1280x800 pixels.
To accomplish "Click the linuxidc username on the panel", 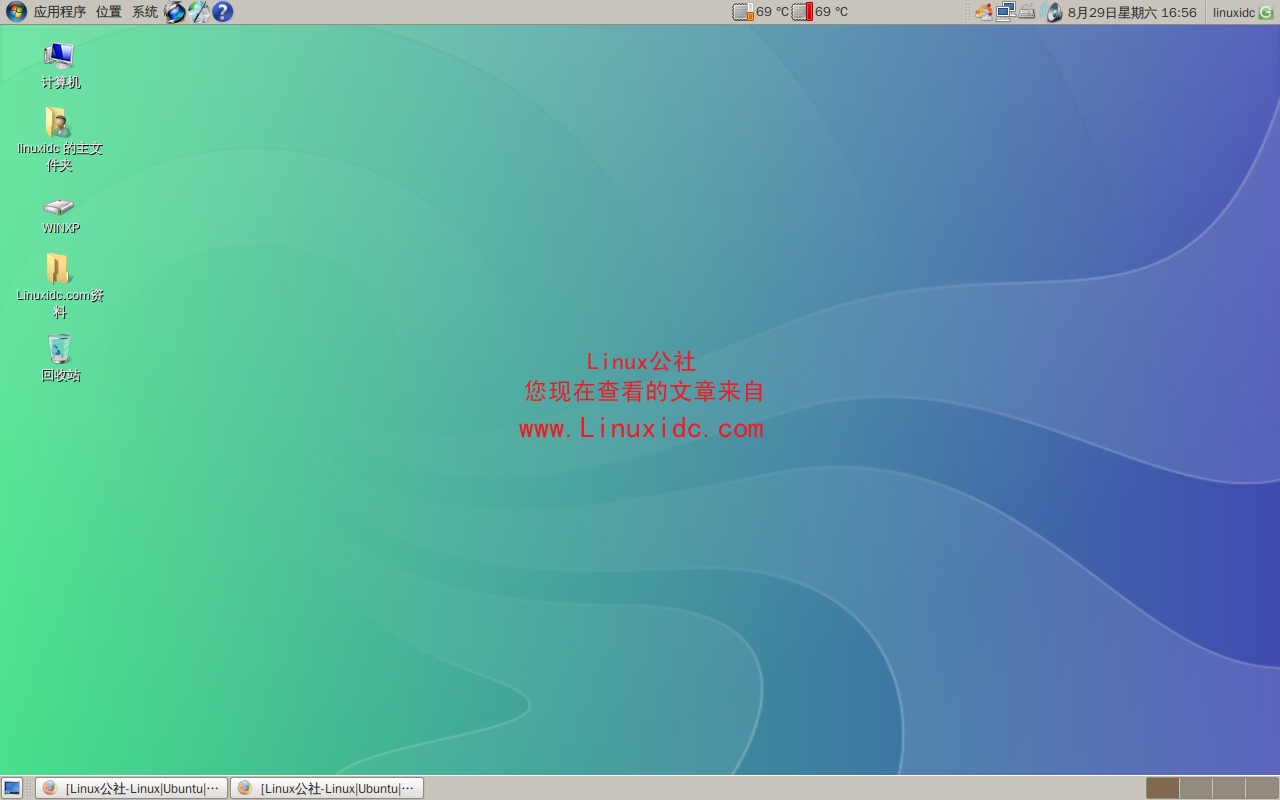I will [x=1234, y=12].
